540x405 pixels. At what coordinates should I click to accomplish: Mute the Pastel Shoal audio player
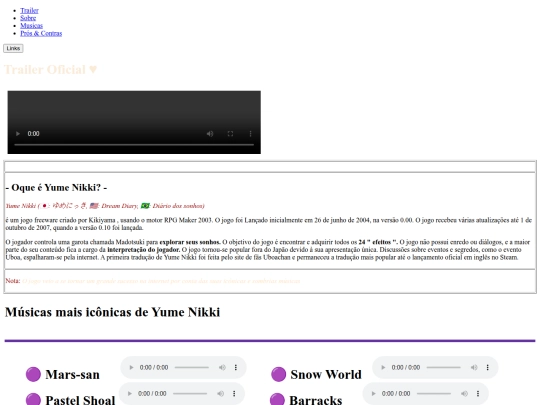pyautogui.click(x=220, y=393)
